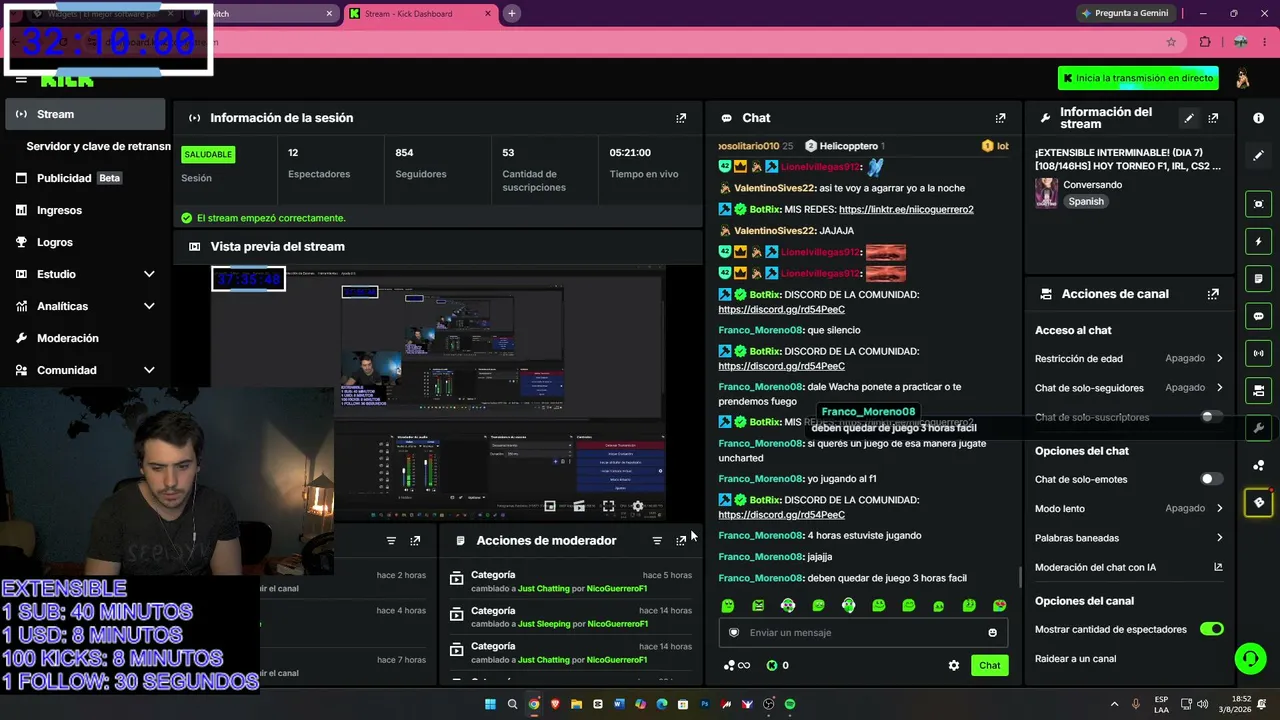Pop out the Acciones de canal panel

(x=1213, y=294)
